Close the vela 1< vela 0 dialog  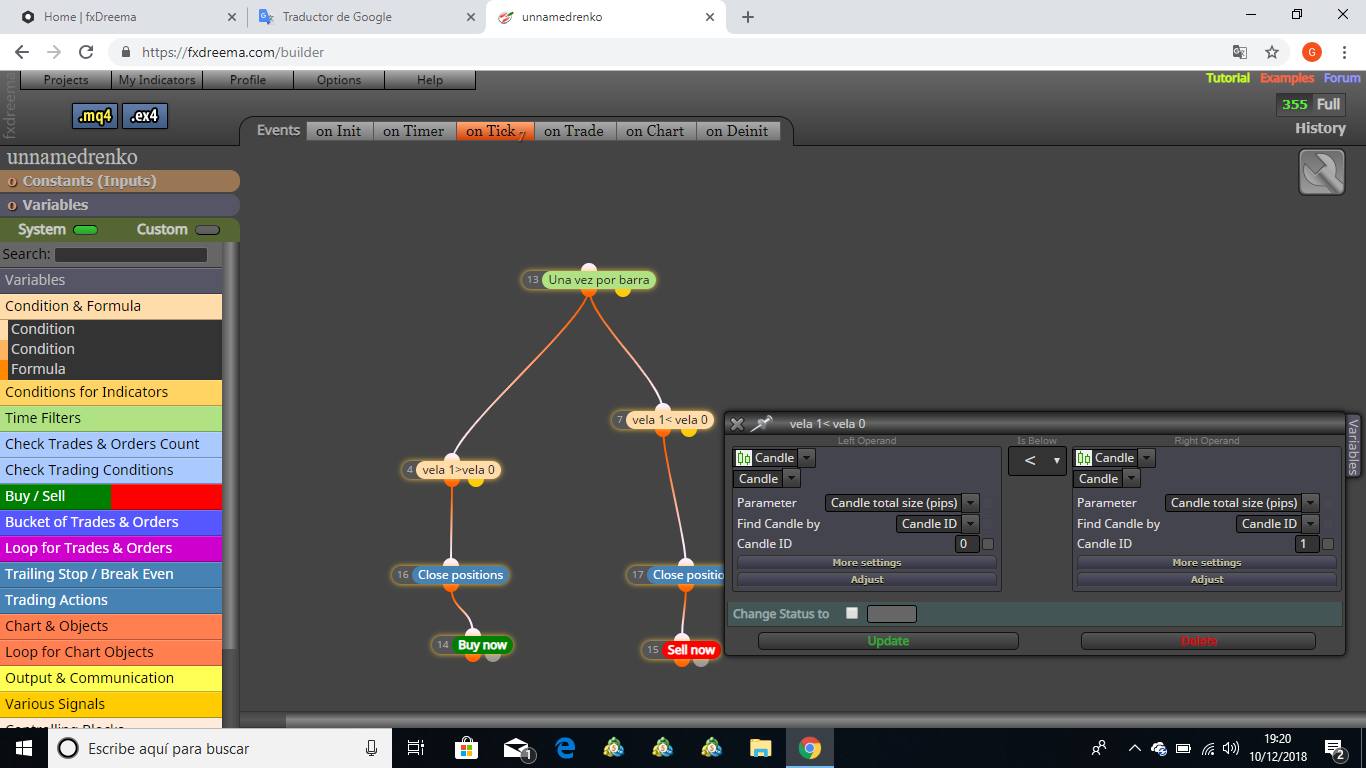click(x=738, y=424)
